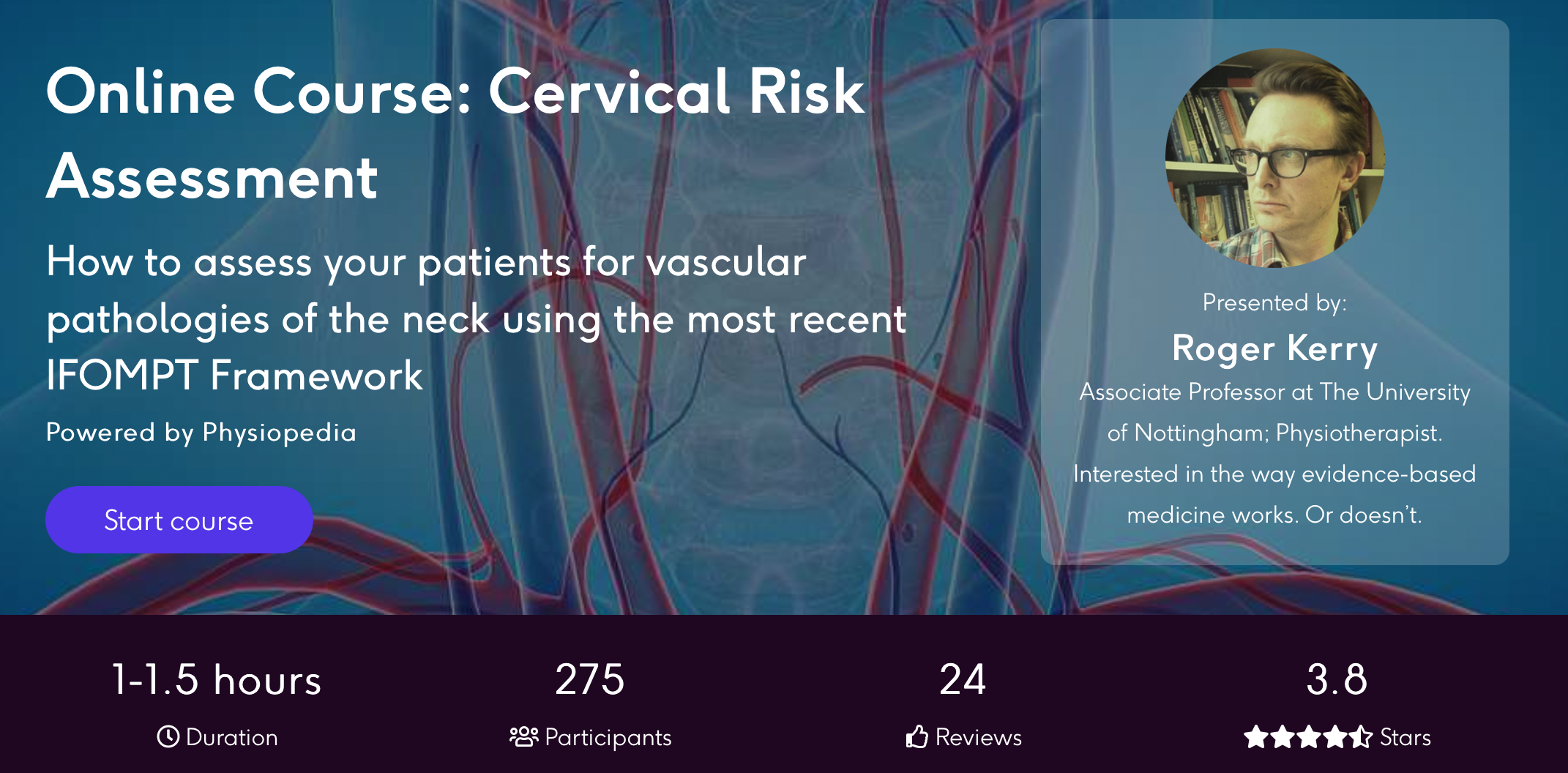Click the presenter bio description text
Viewport: 1568px width, 773px height.
1274,453
